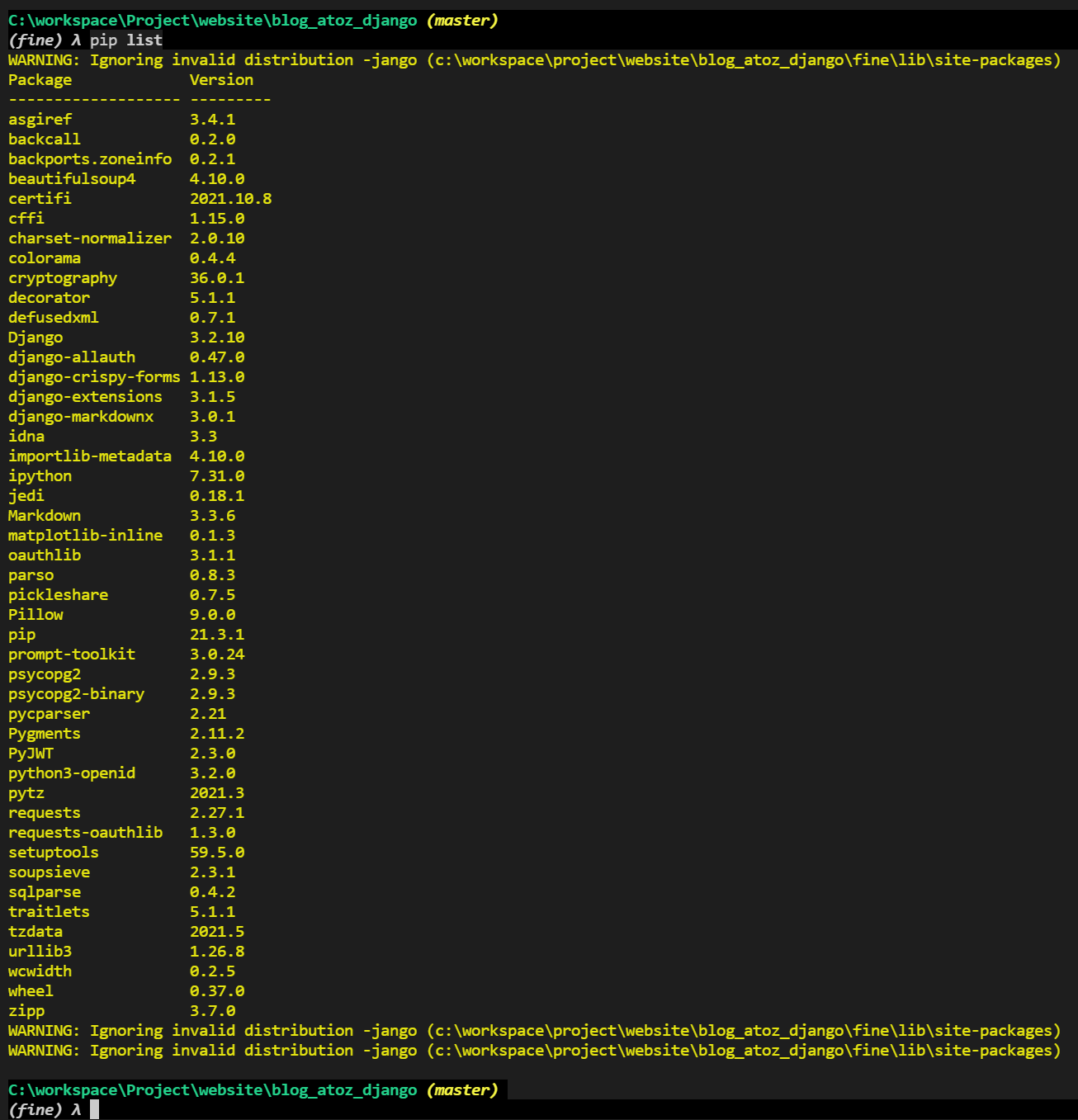Click the 'parso' package name
The height and width of the screenshot is (1120, 1078).
pos(31,575)
